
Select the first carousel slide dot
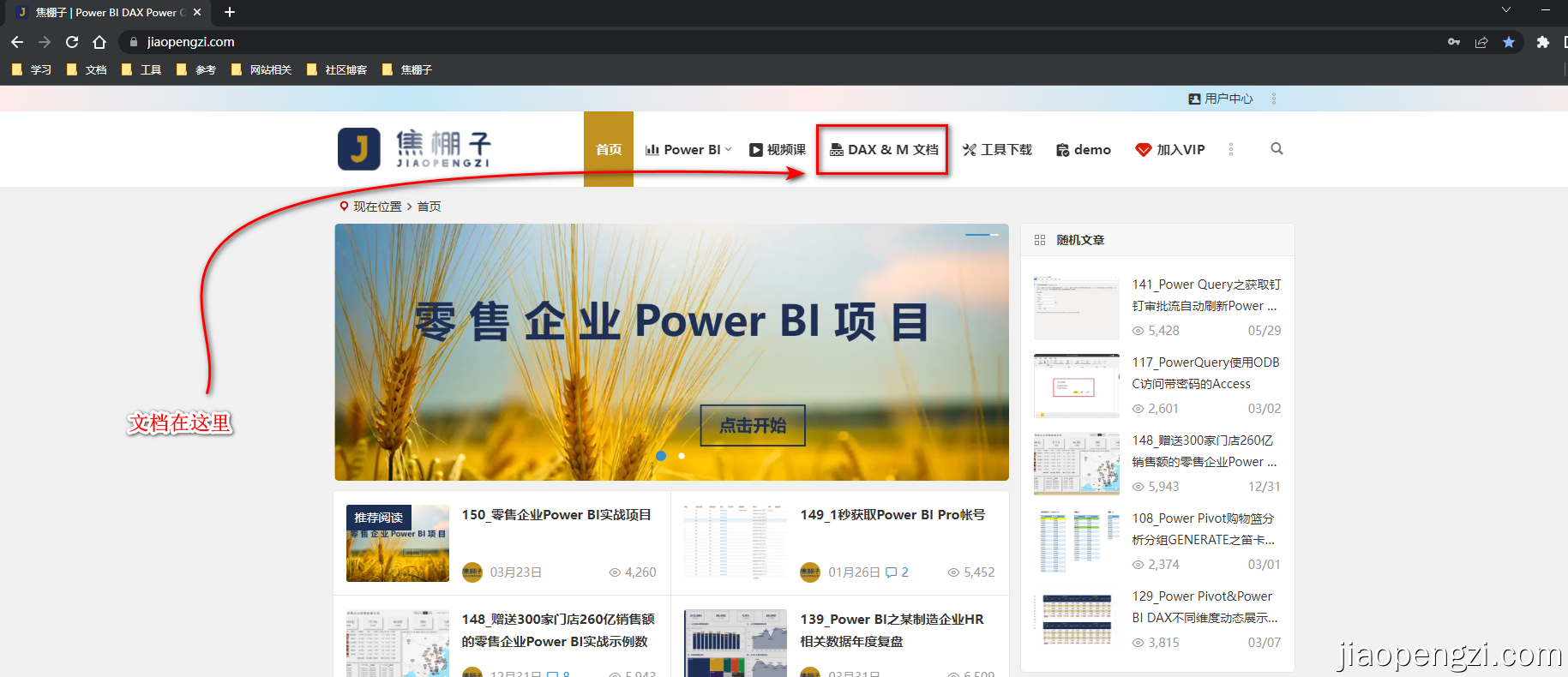point(661,456)
